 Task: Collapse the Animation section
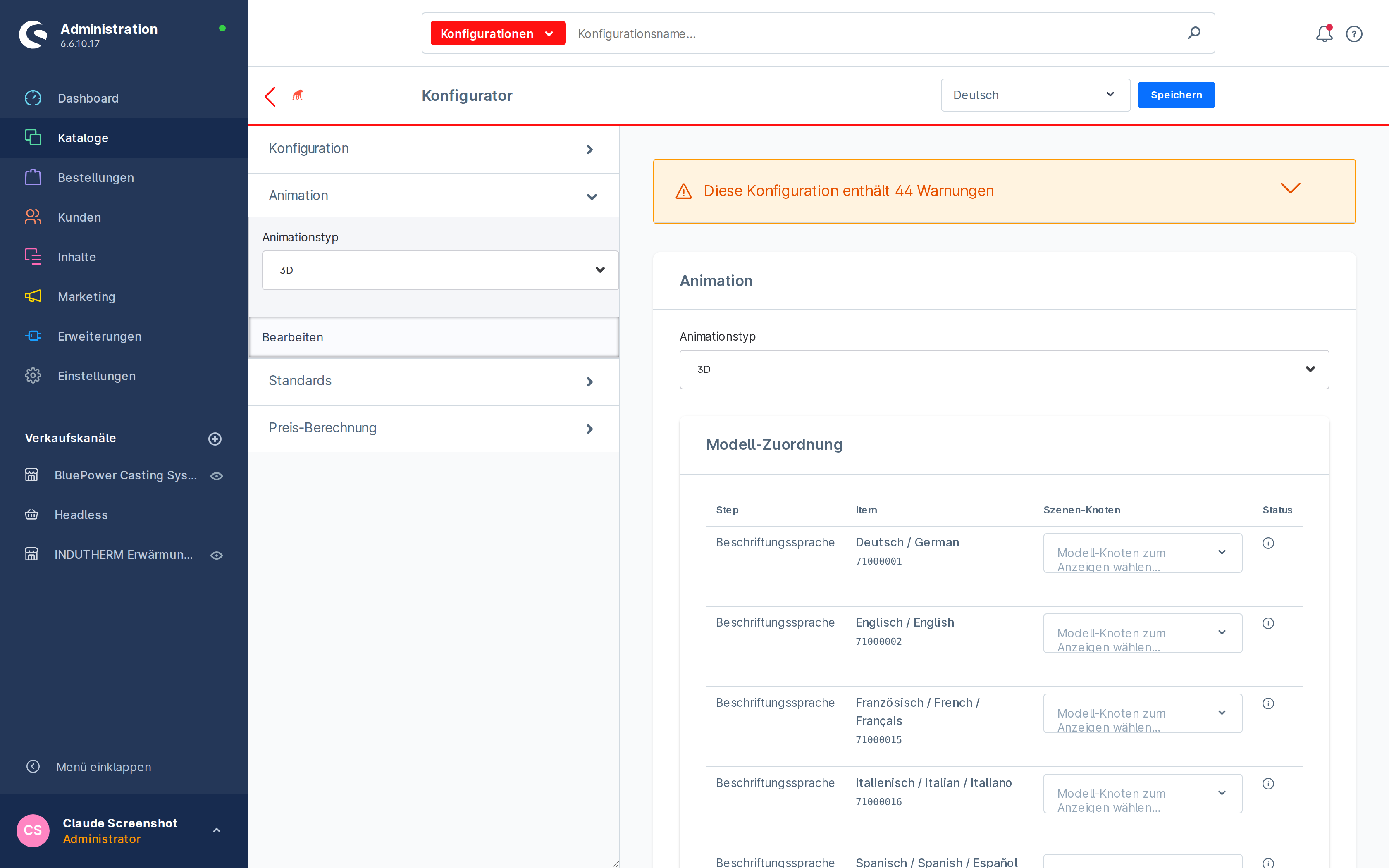(x=433, y=196)
